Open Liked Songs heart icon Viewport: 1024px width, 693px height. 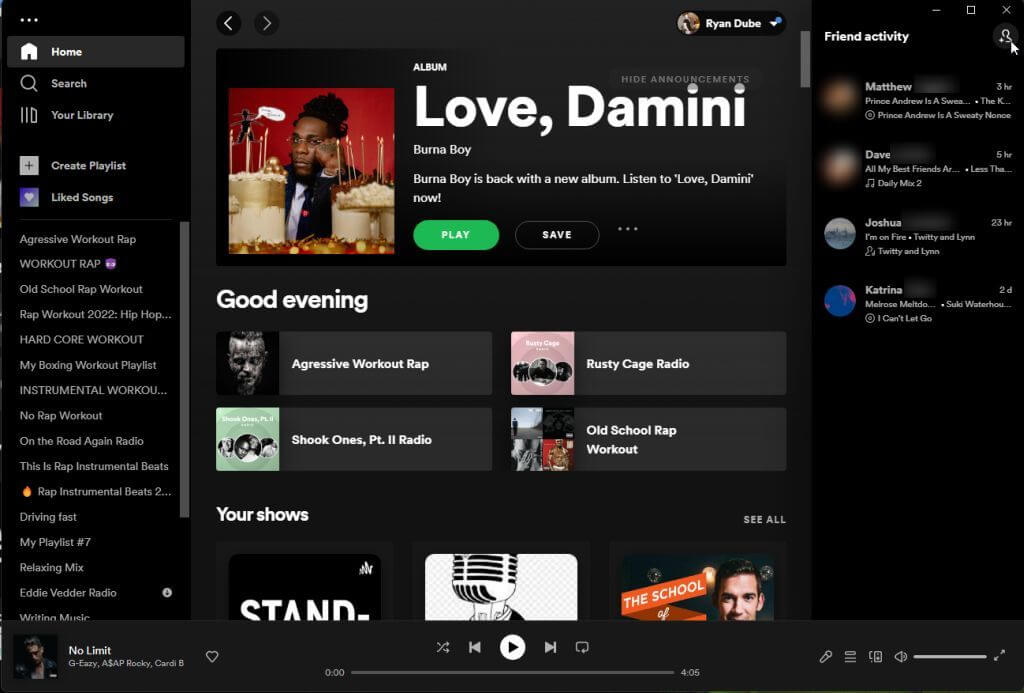(29, 197)
